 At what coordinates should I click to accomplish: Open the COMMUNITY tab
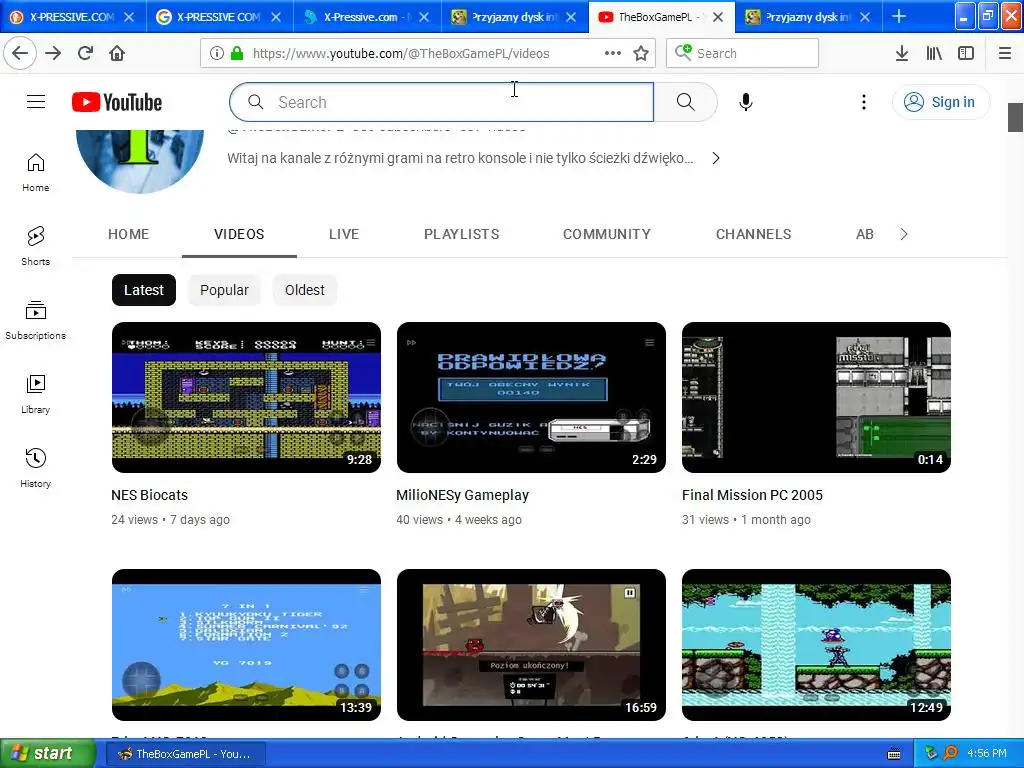point(607,234)
